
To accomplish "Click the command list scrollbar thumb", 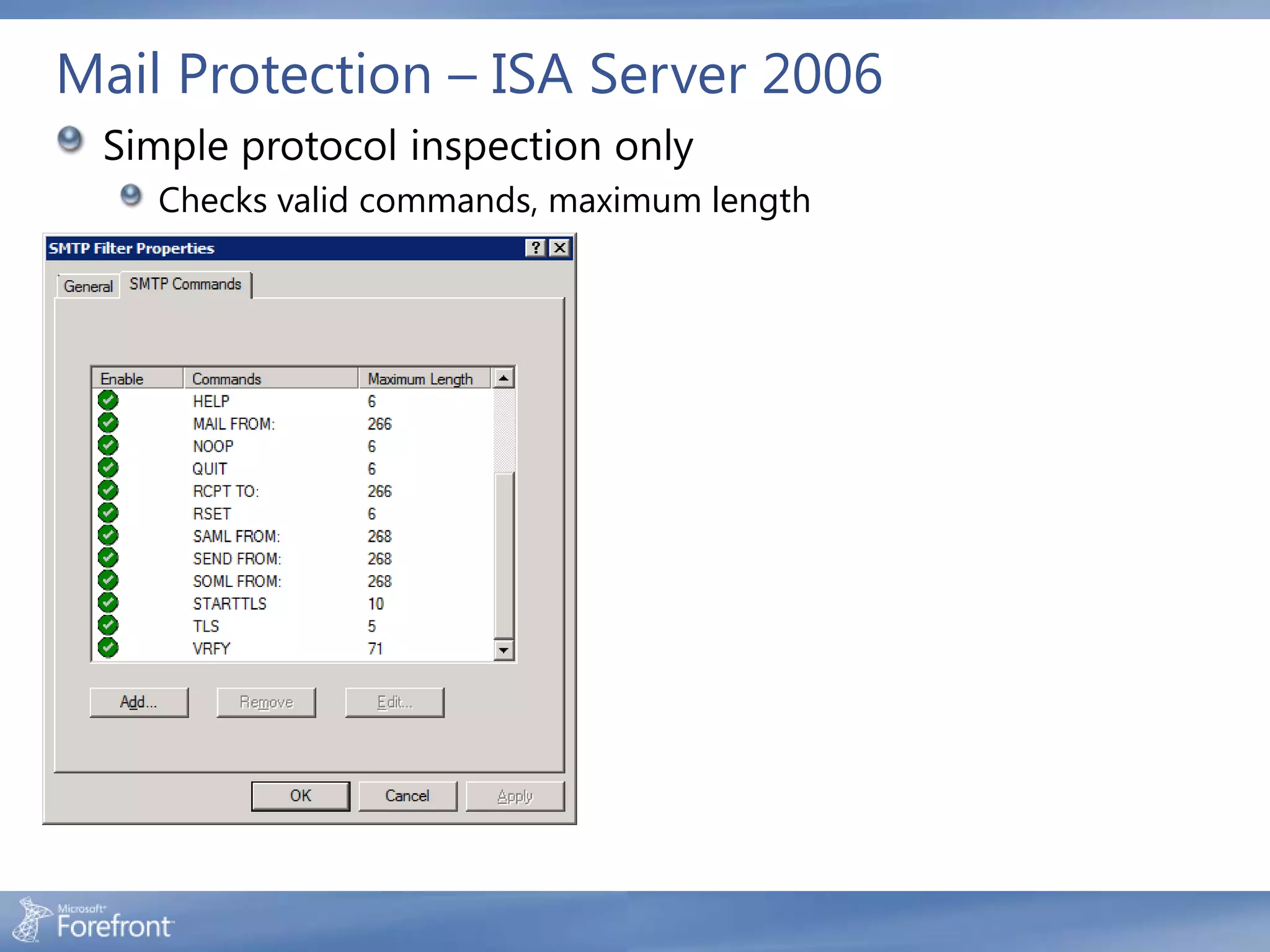I will click(504, 555).
